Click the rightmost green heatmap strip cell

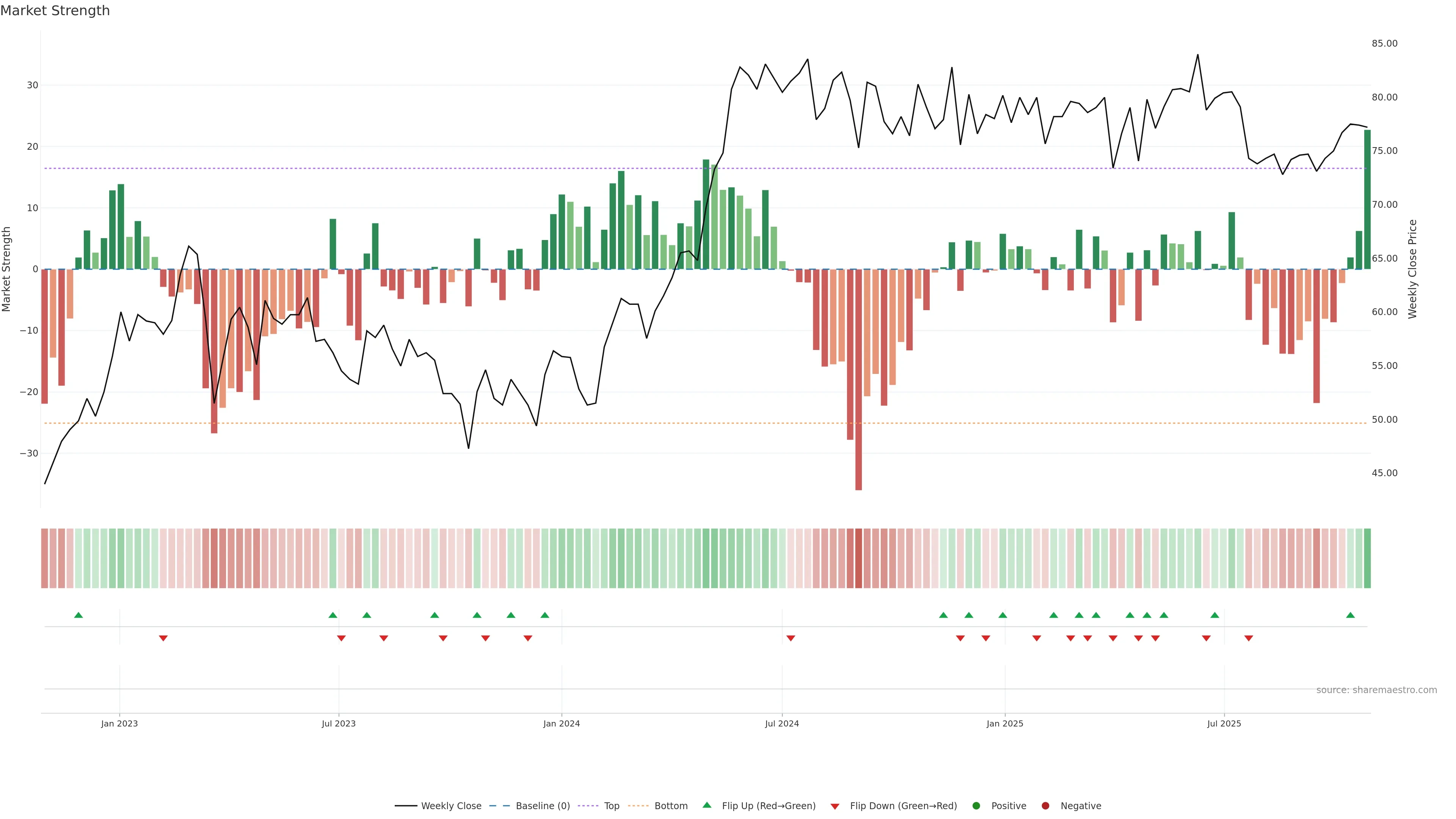point(1367,558)
